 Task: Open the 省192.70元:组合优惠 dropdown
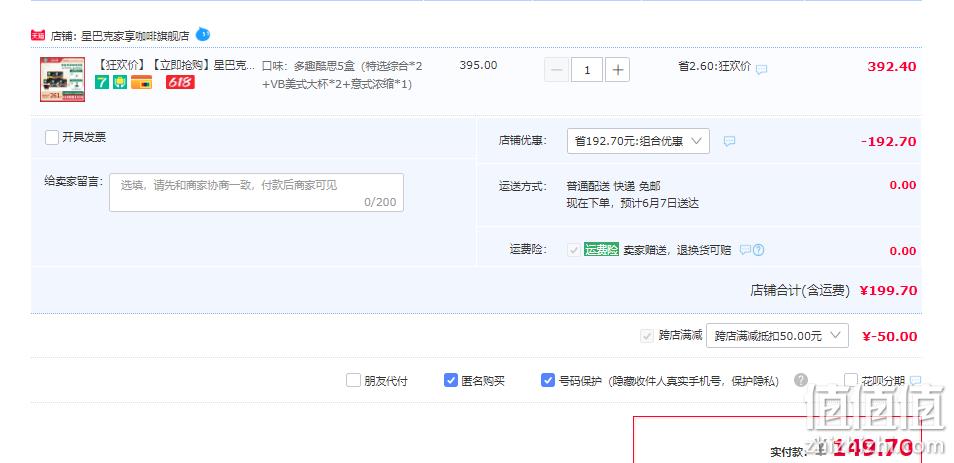coord(638,141)
